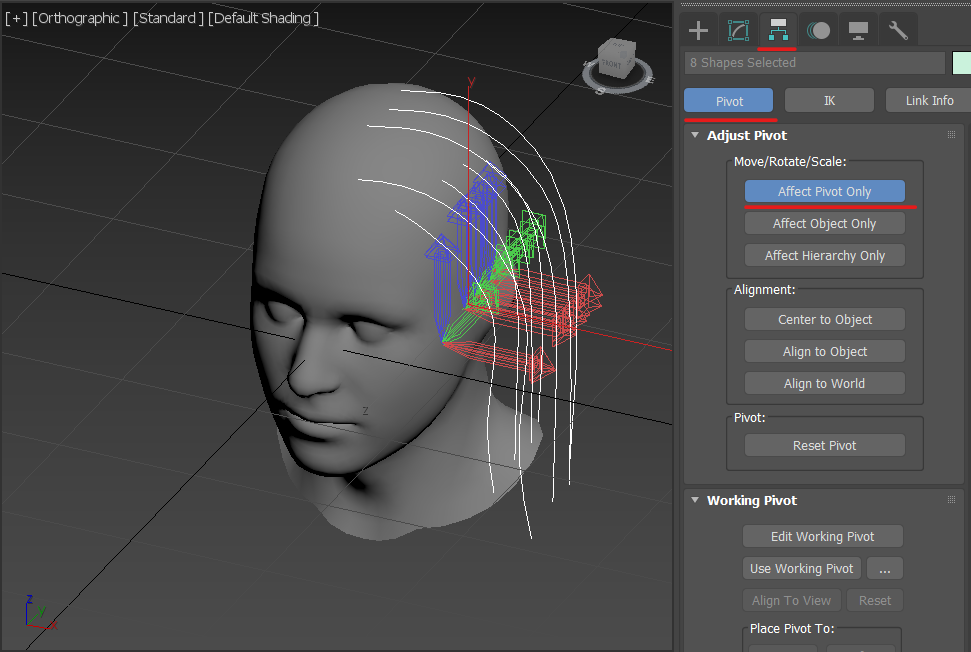Image resolution: width=971 pixels, height=652 pixels.
Task: Open the Utilities wrench icon
Action: point(898,30)
